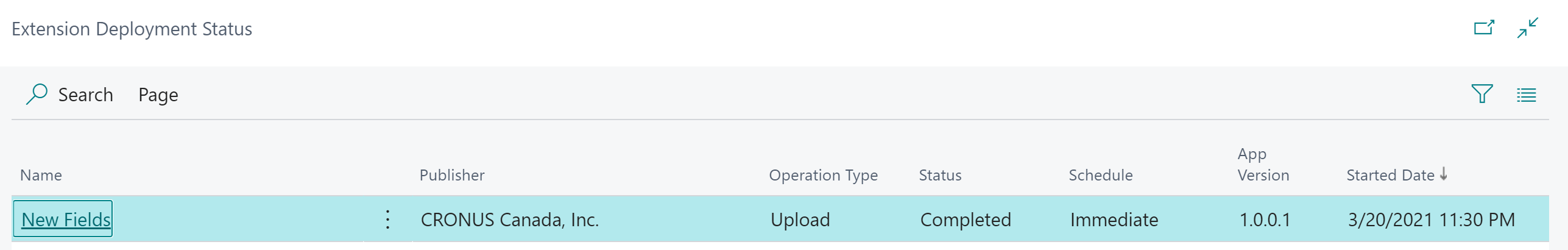Screen dimensions: 1568x250
Task: Collapse the page with diagonal arrows icon
Action: click(x=1528, y=28)
